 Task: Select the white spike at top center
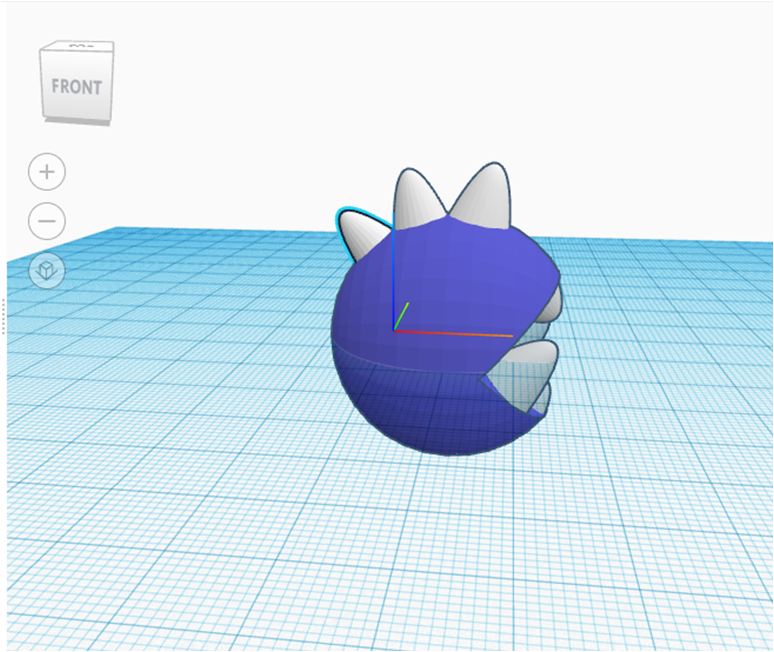click(x=415, y=200)
